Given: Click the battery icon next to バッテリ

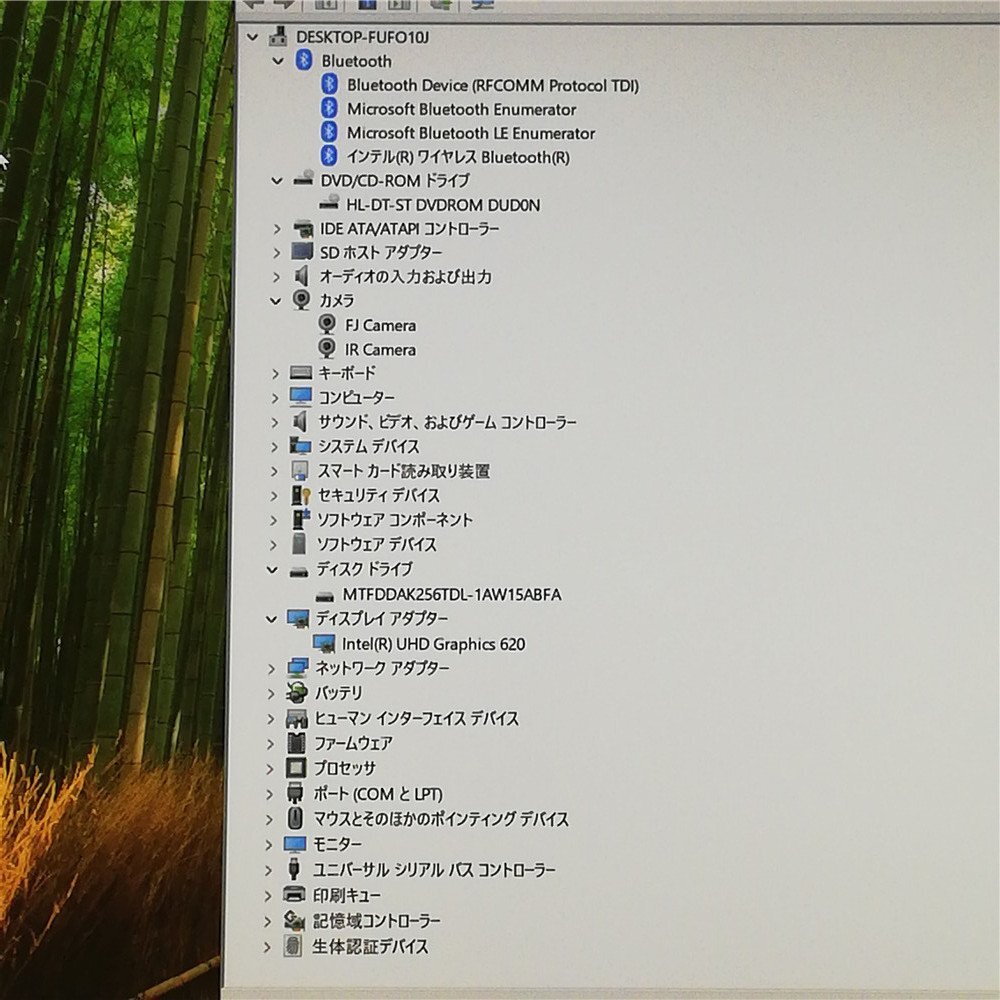Looking at the screenshot, I should coord(299,693).
